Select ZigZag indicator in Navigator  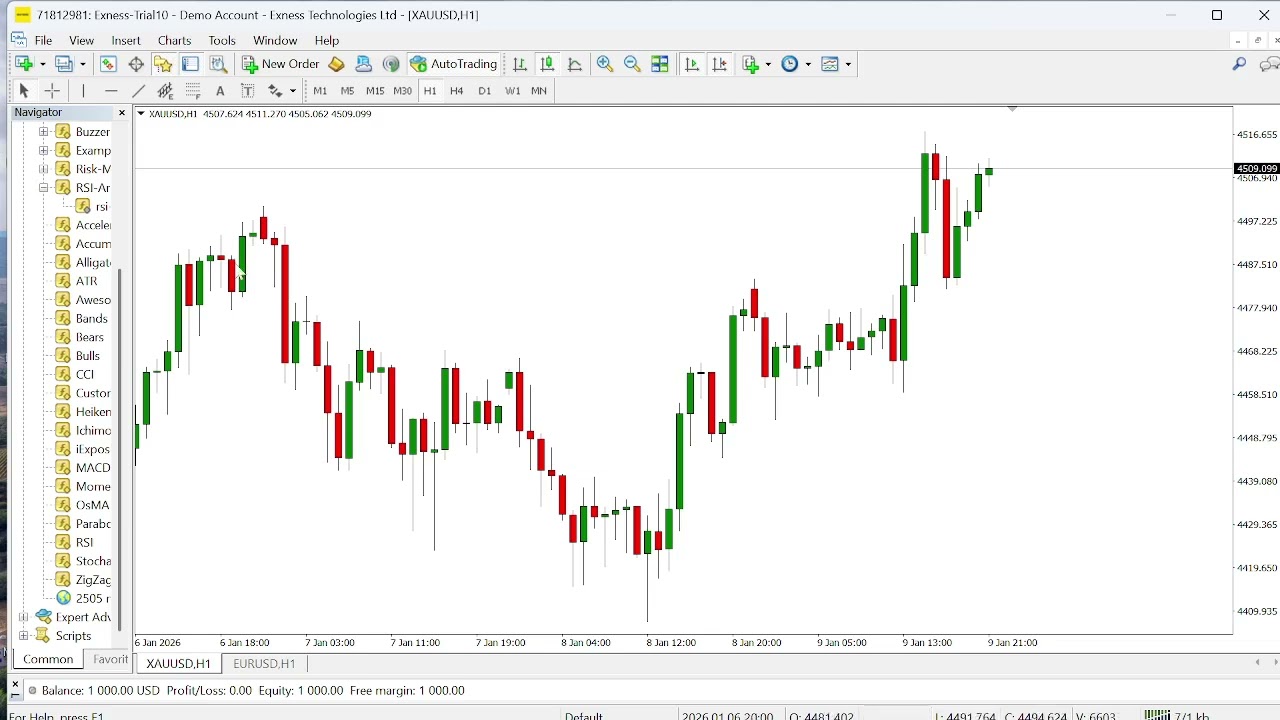click(93, 580)
